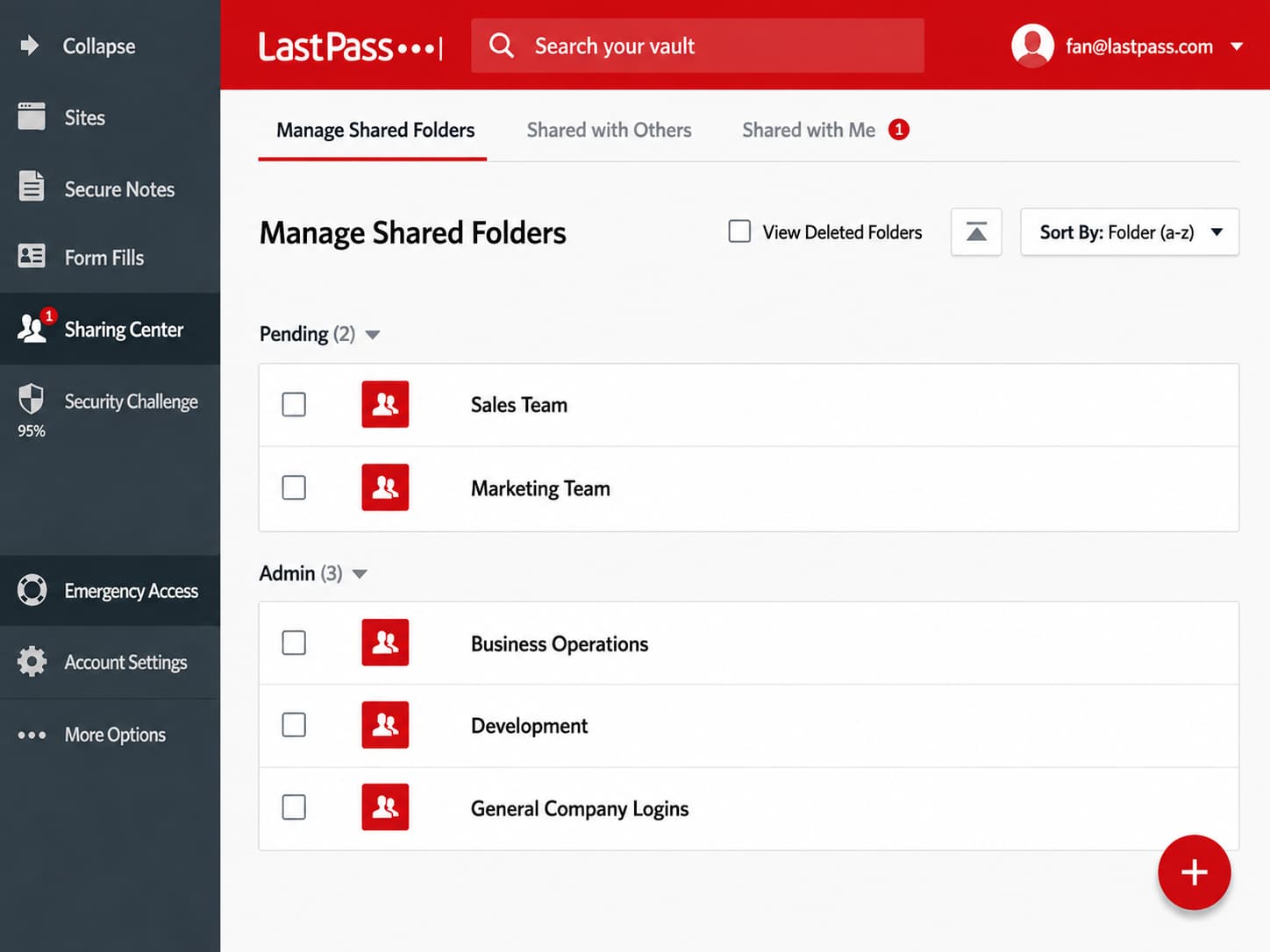Click the fan@lastpass.com email text
1270x952 pixels.
click(x=1139, y=46)
